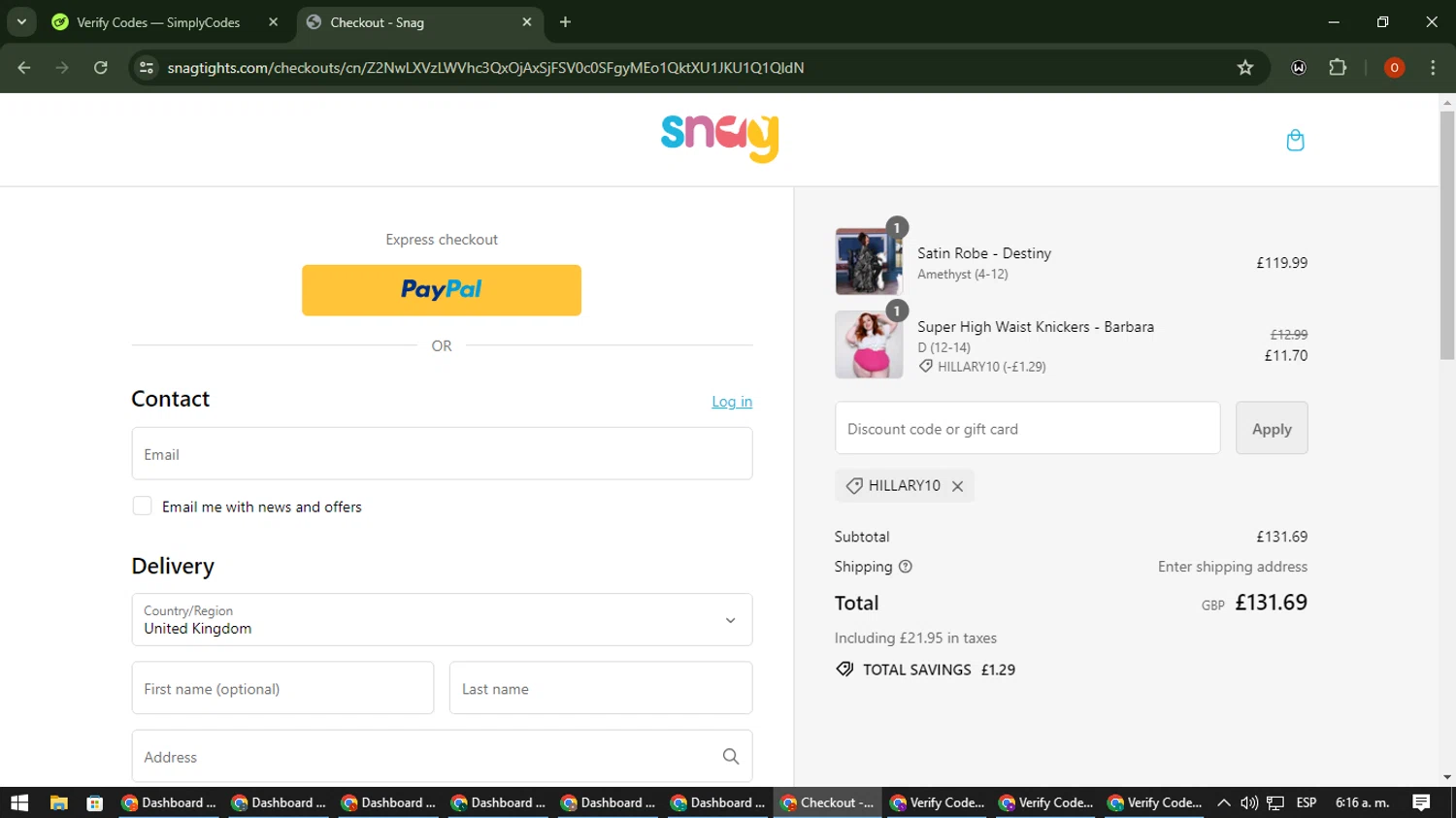The image size is (1456, 818).
Task: Focus the Last name field
Action: point(601,688)
